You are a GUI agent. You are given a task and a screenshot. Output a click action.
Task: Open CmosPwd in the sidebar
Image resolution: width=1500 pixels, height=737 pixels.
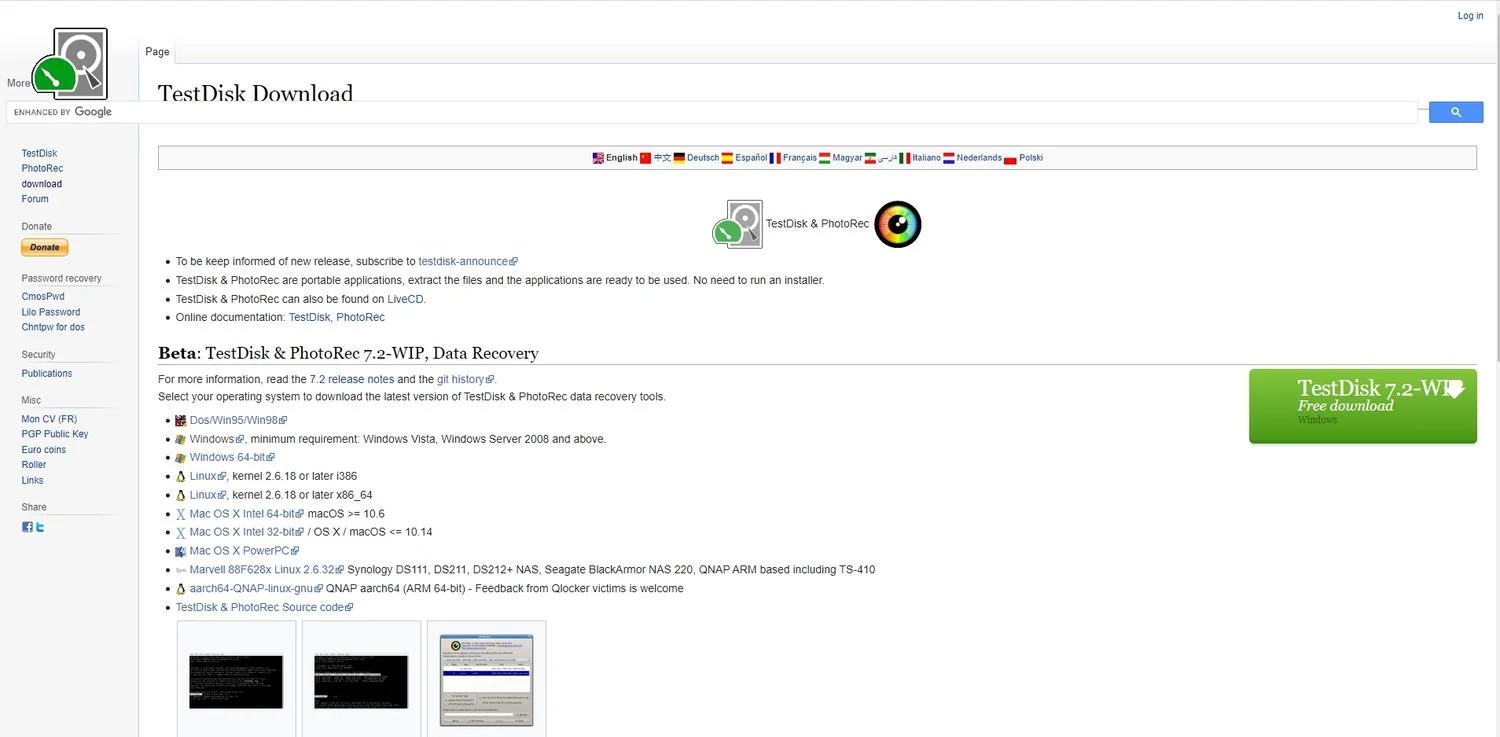tap(43, 297)
